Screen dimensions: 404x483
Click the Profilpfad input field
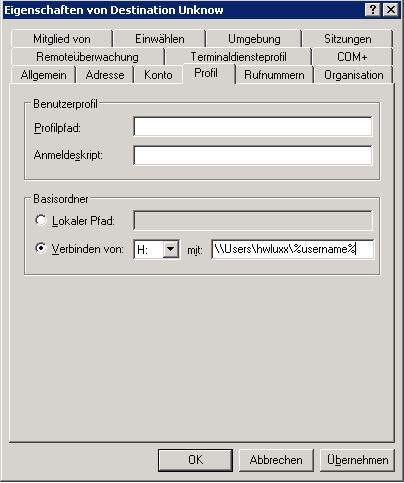click(252, 126)
